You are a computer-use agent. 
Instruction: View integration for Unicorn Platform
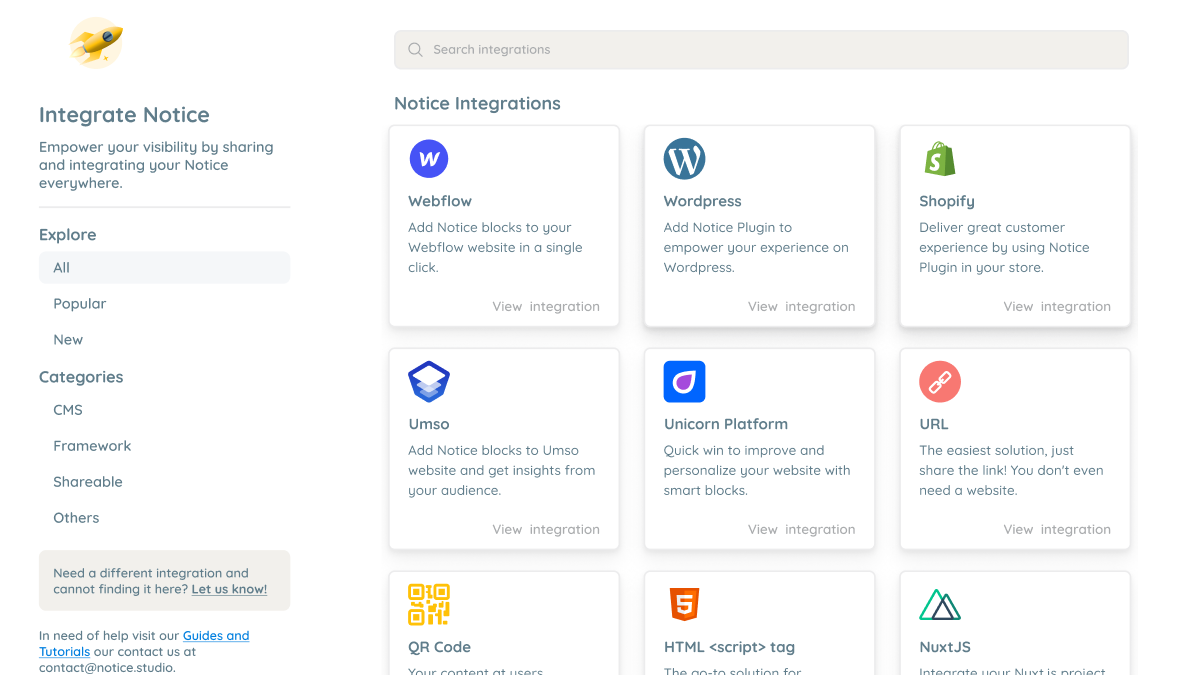pyautogui.click(x=802, y=530)
